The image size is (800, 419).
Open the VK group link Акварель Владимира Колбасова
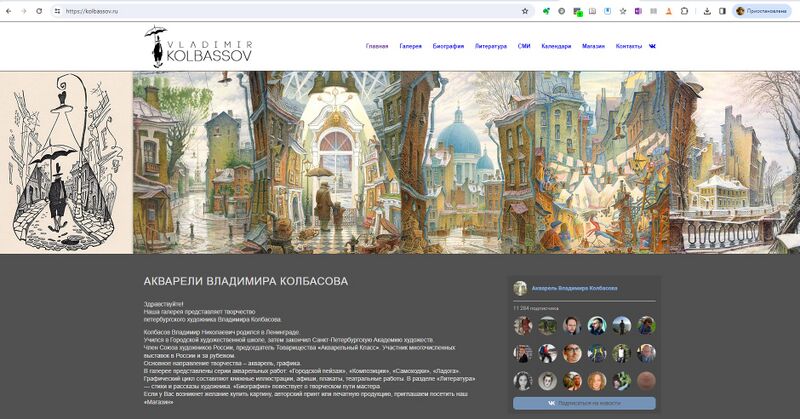coord(574,288)
